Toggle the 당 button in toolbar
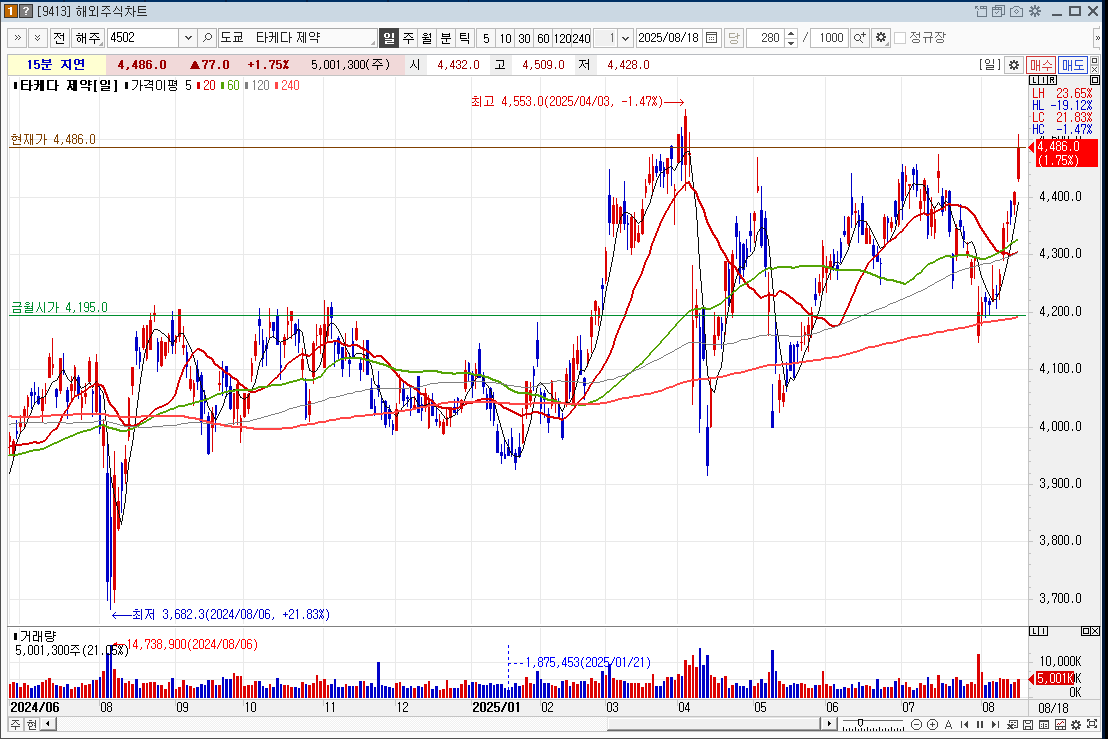1108x739 pixels. click(x=732, y=38)
